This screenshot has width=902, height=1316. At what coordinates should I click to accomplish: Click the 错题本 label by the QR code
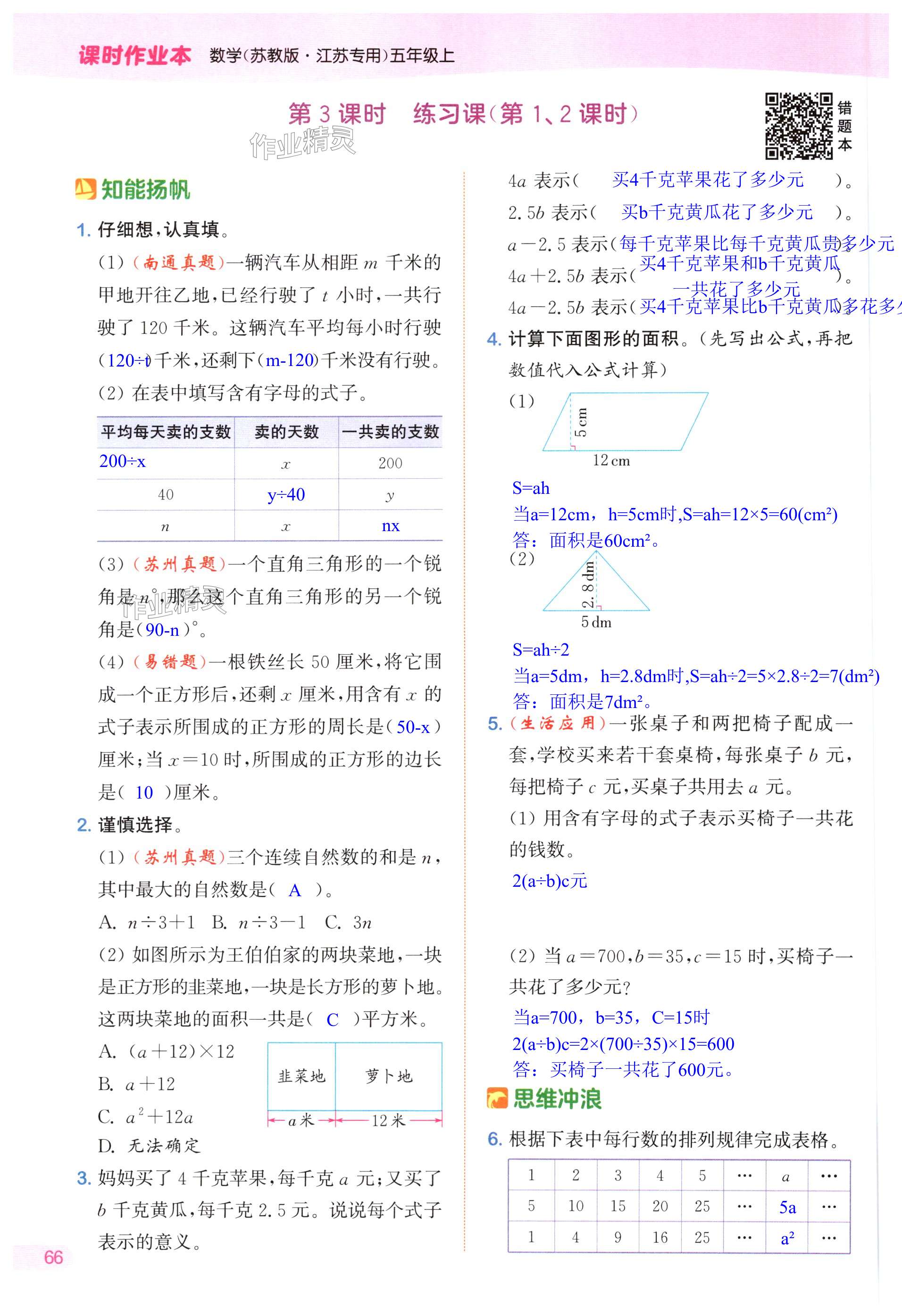[x=844, y=126]
